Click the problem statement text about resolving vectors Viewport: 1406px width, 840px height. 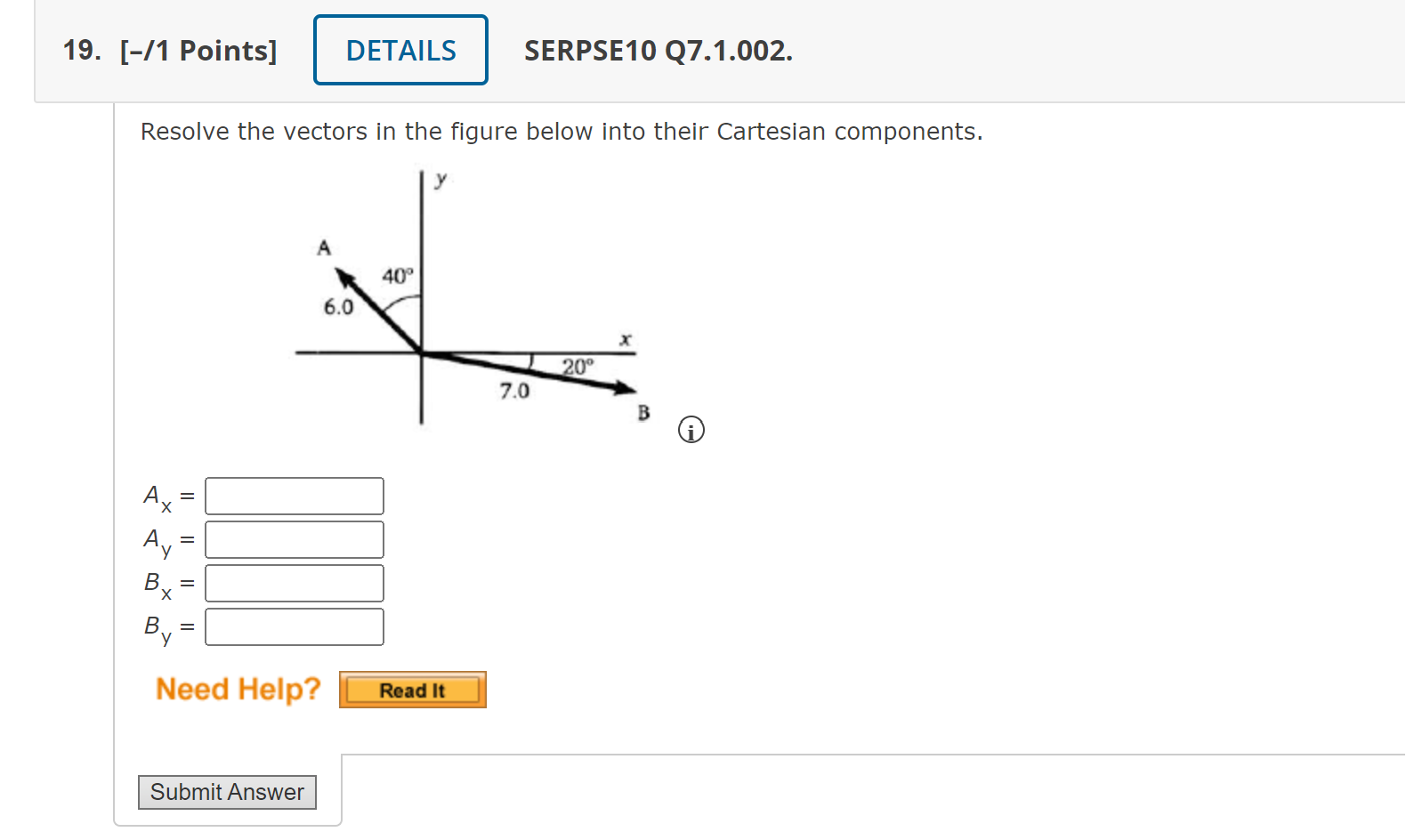561,131
